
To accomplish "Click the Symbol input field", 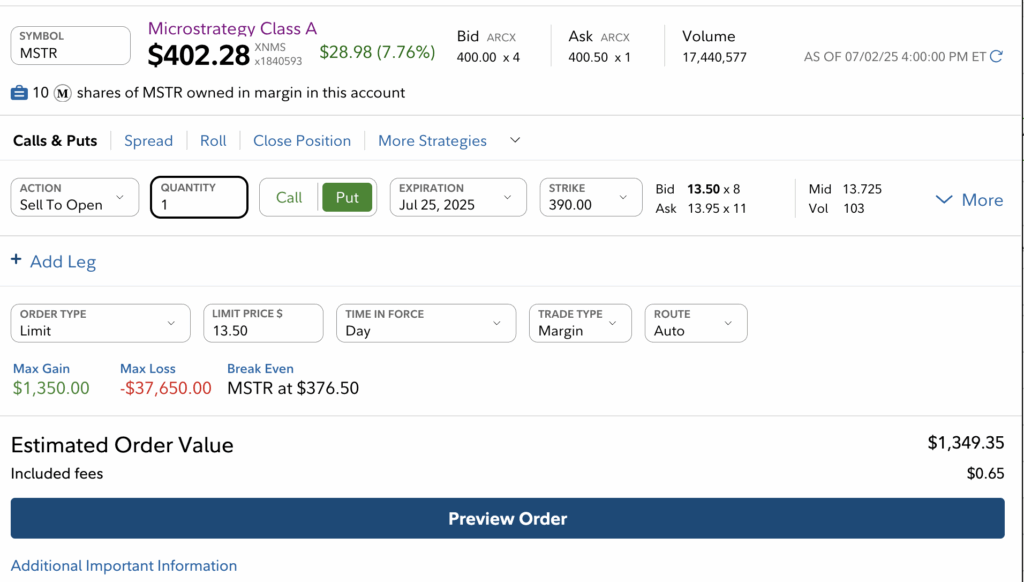I will pyautogui.click(x=71, y=46).
